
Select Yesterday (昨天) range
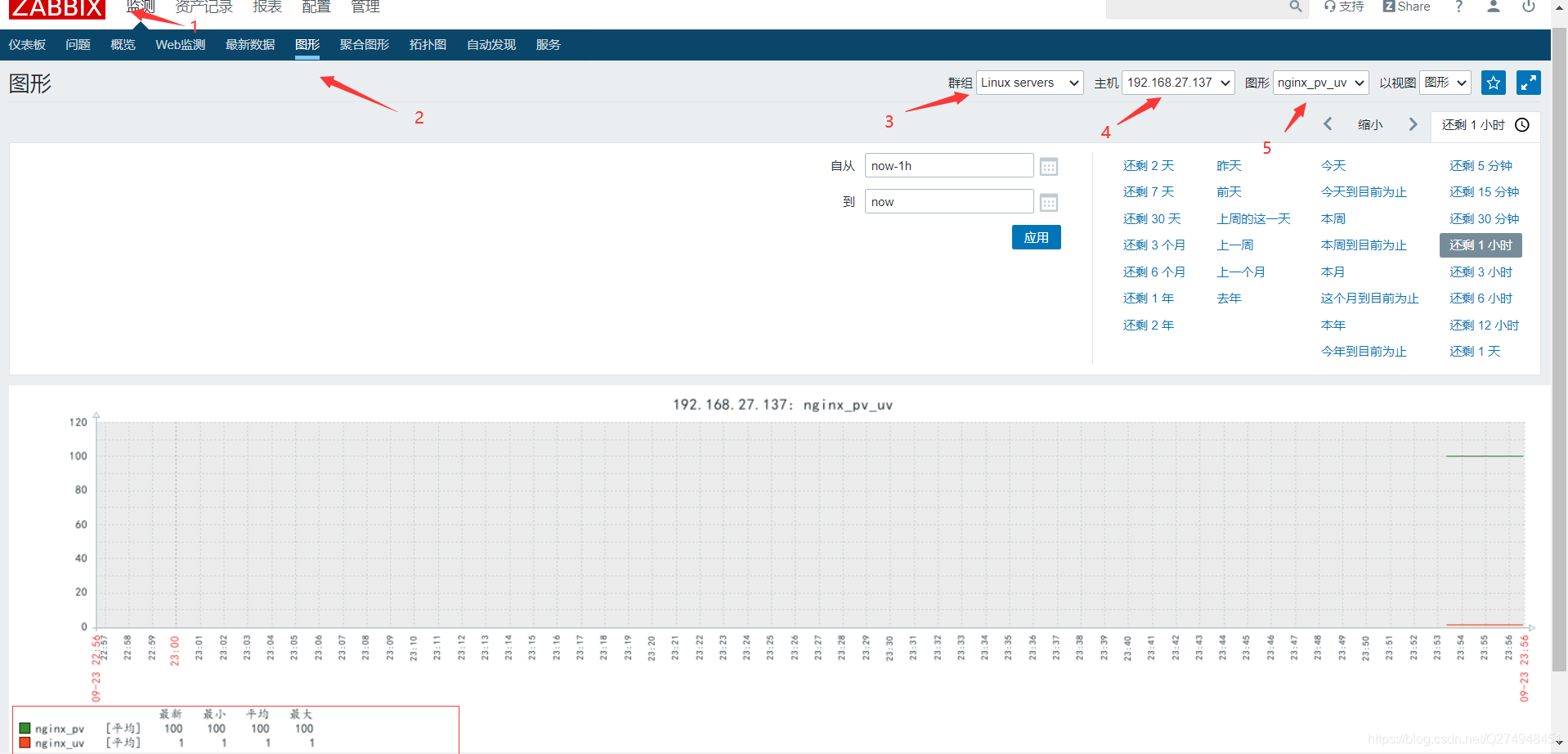pos(1229,166)
